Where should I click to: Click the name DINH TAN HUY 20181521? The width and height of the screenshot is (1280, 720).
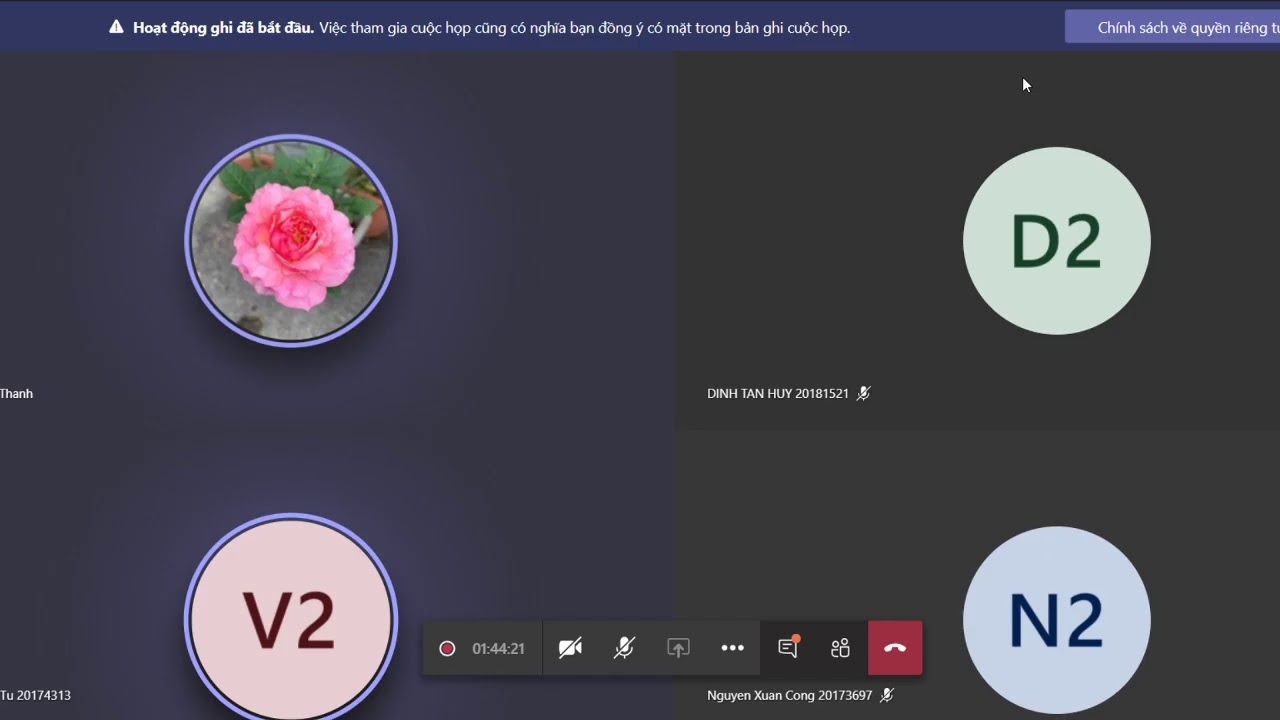(777, 394)
